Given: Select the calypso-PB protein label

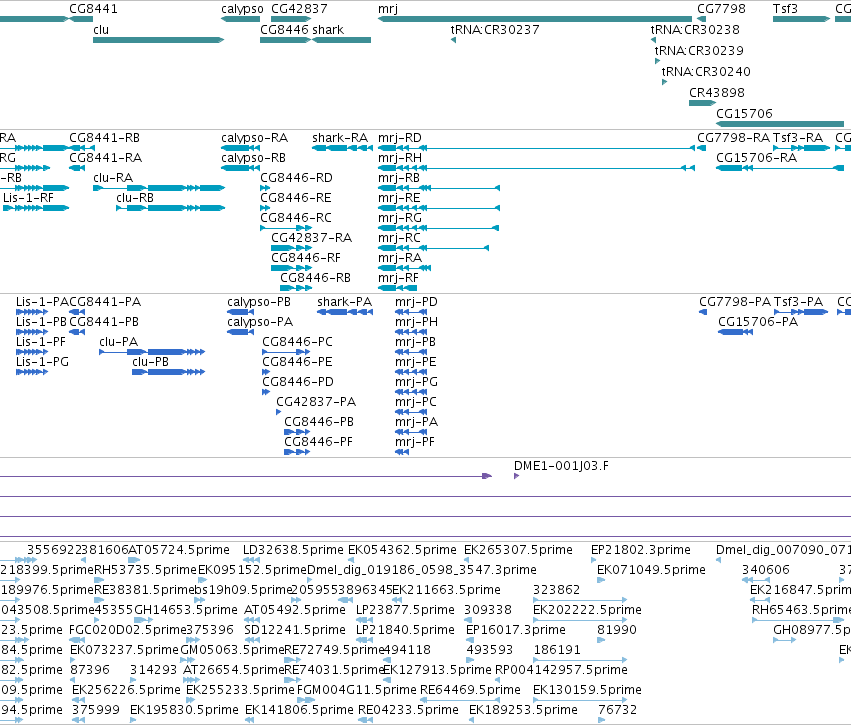Looking at the screenshot, I should point(259,302).
